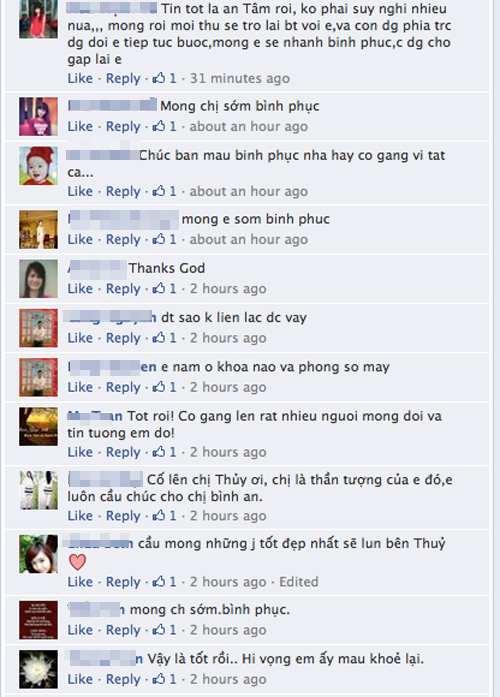Like the 'Tot roi! Co gang len' comment
This screenshot has width=500, height=697.
click(80, 452)
